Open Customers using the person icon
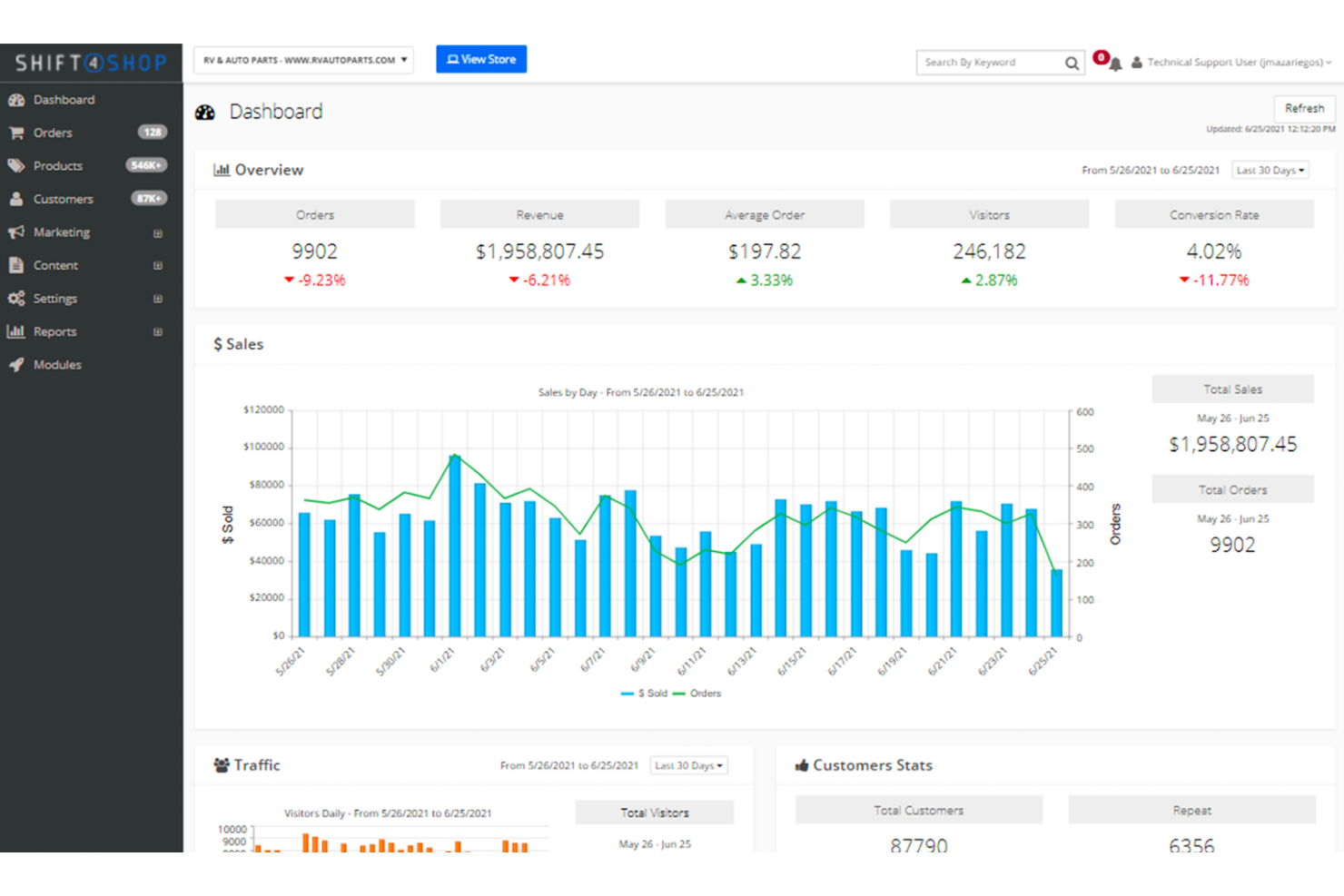The width and height of the screenshot is (1344, 896). 16,199
